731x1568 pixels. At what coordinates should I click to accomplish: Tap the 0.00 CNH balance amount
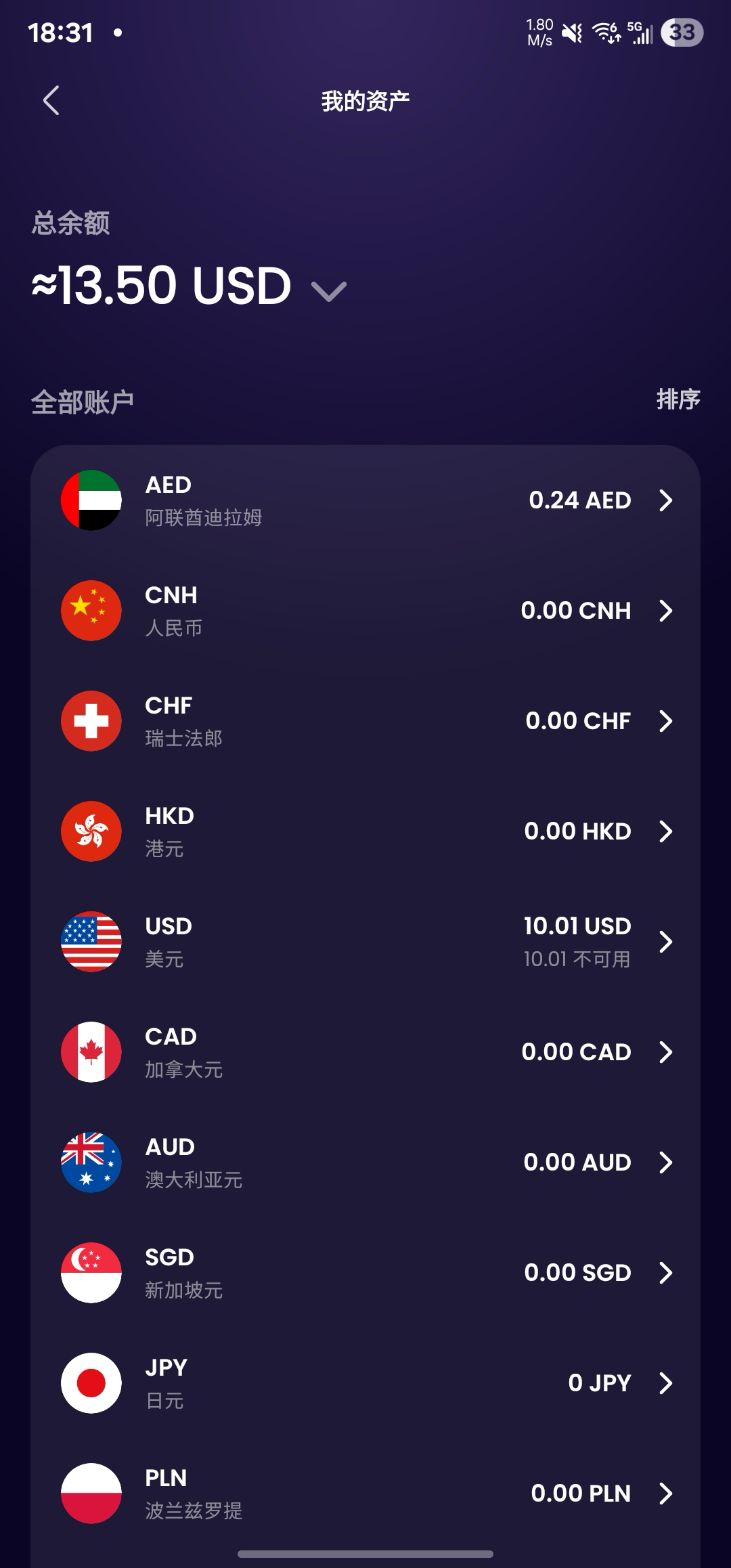[x=575, y=611]
